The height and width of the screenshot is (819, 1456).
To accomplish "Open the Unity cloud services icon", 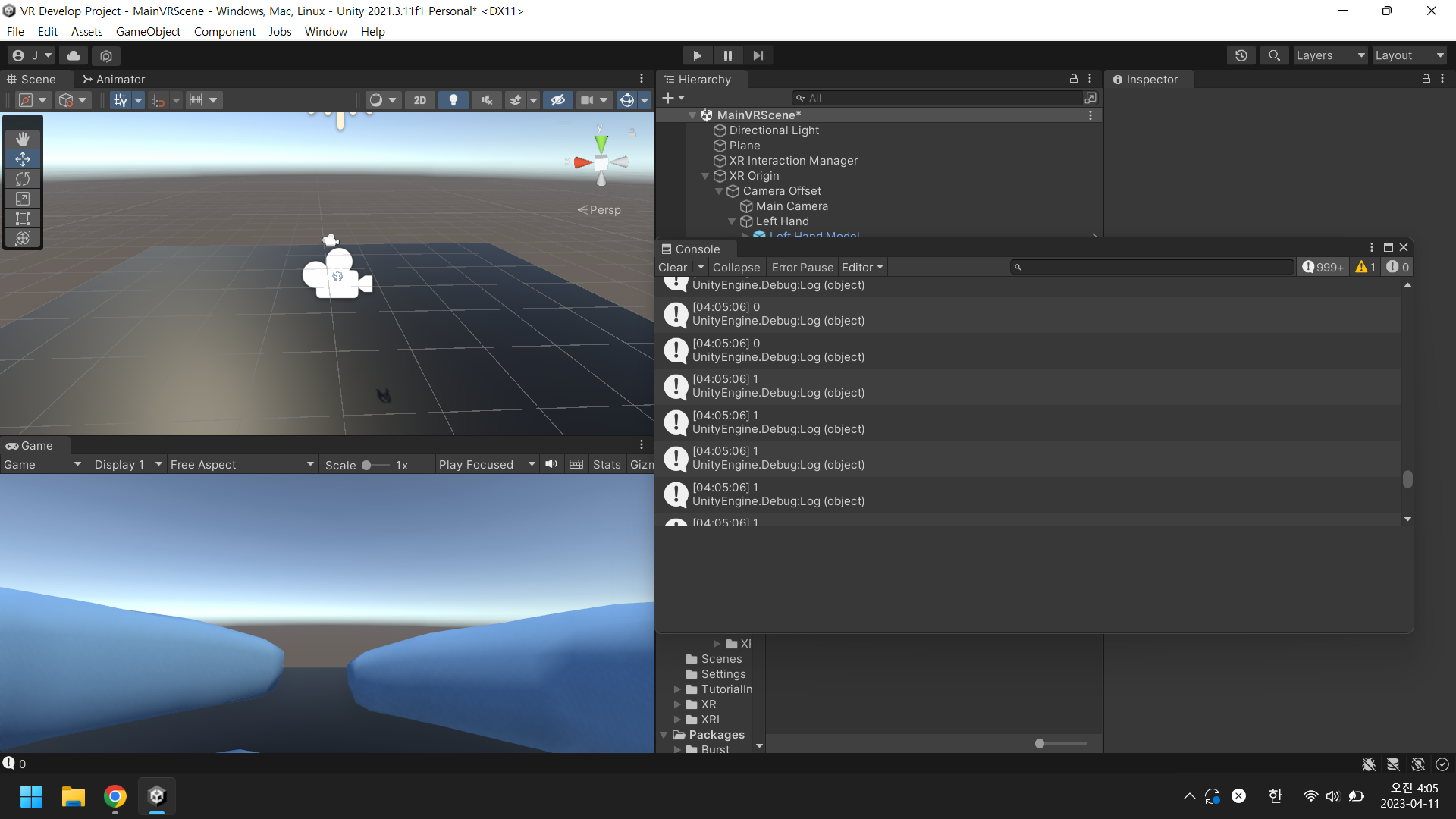I will tap(74, 55).
